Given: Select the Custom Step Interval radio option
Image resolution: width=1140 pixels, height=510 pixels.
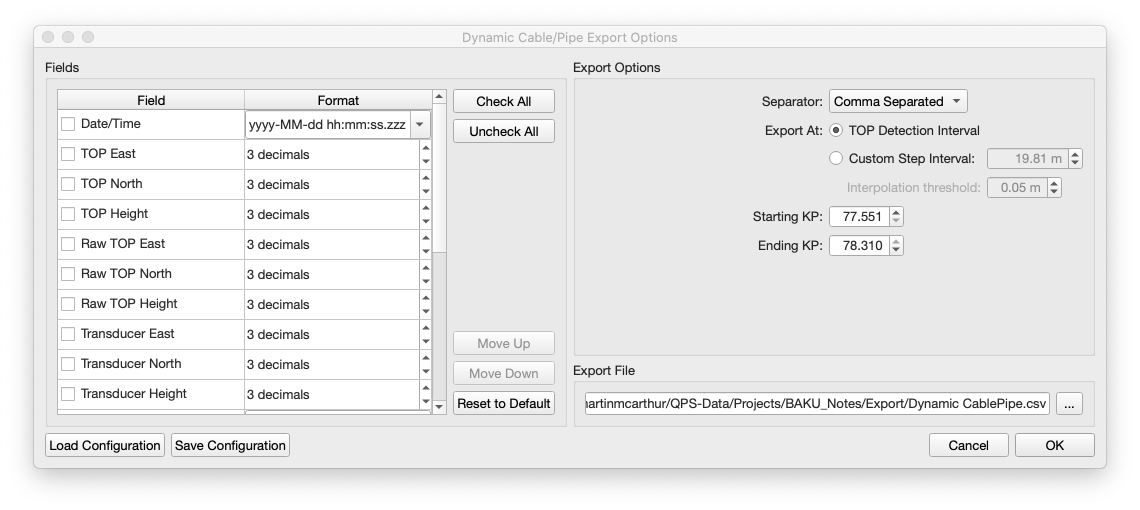Looking at the screenshot, I should pos(837,158).
